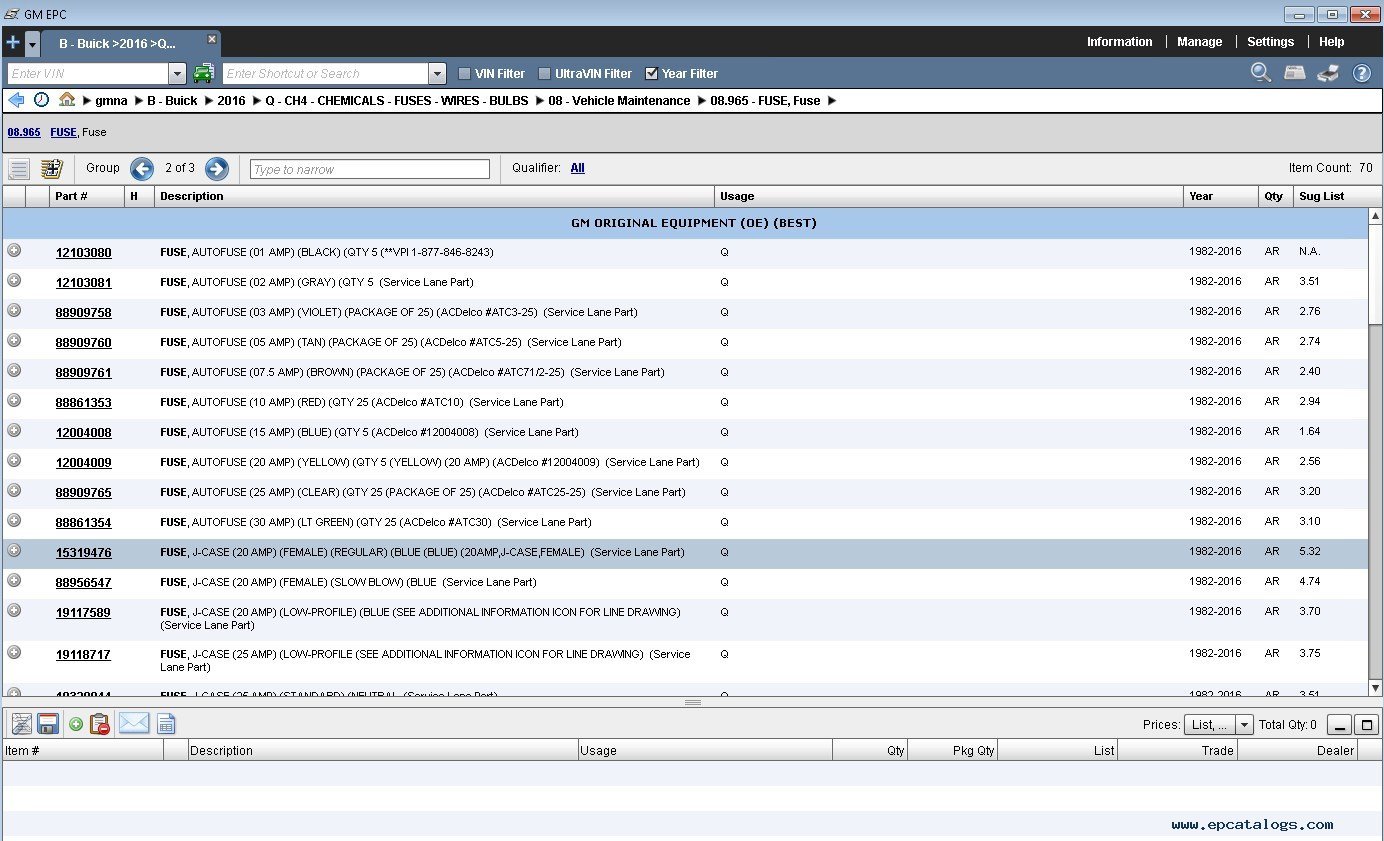
Task: Open the magnifying glass search icon
Action: [1261, 73]
